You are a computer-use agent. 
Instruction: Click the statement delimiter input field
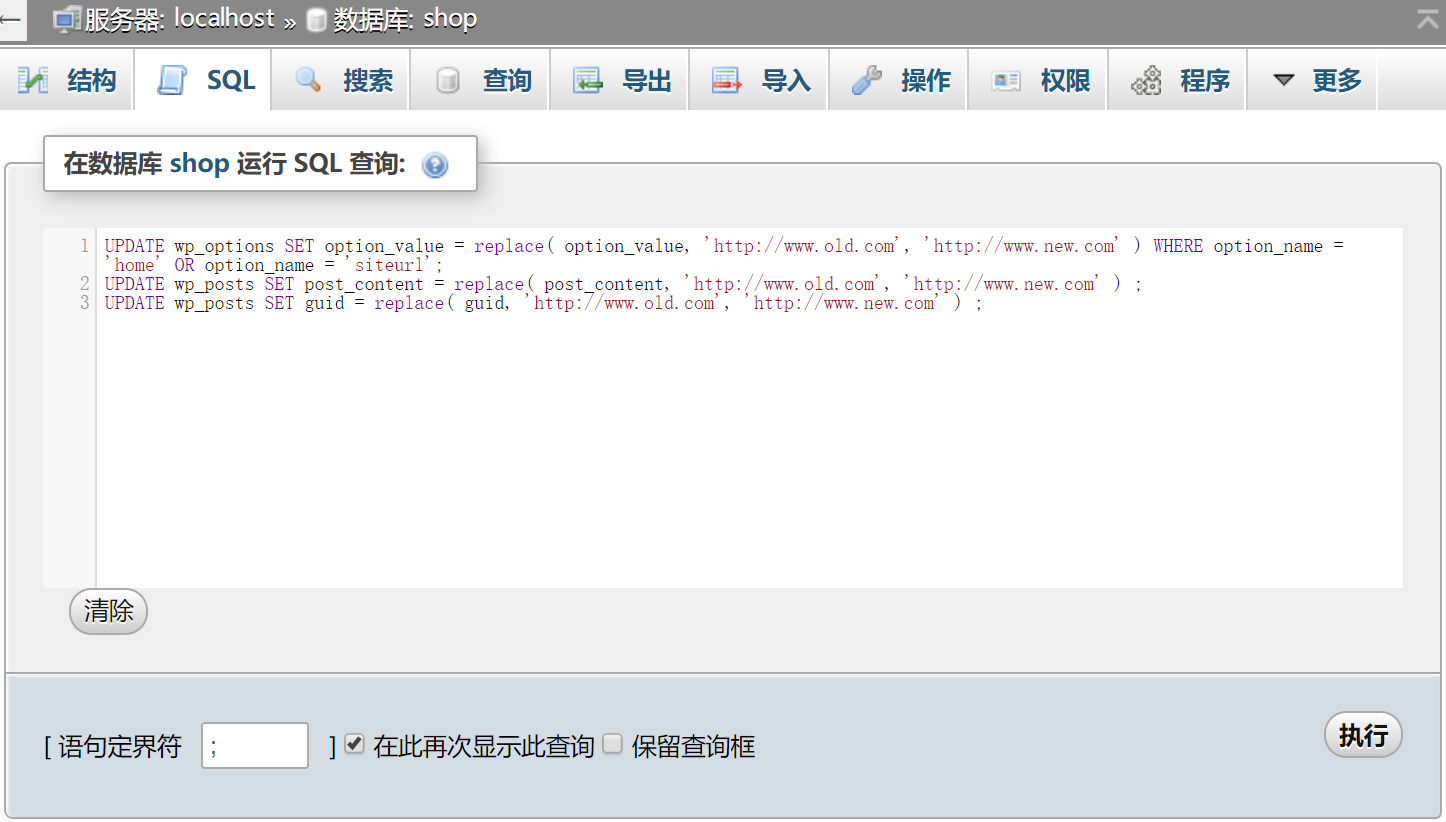coord(254,745)
